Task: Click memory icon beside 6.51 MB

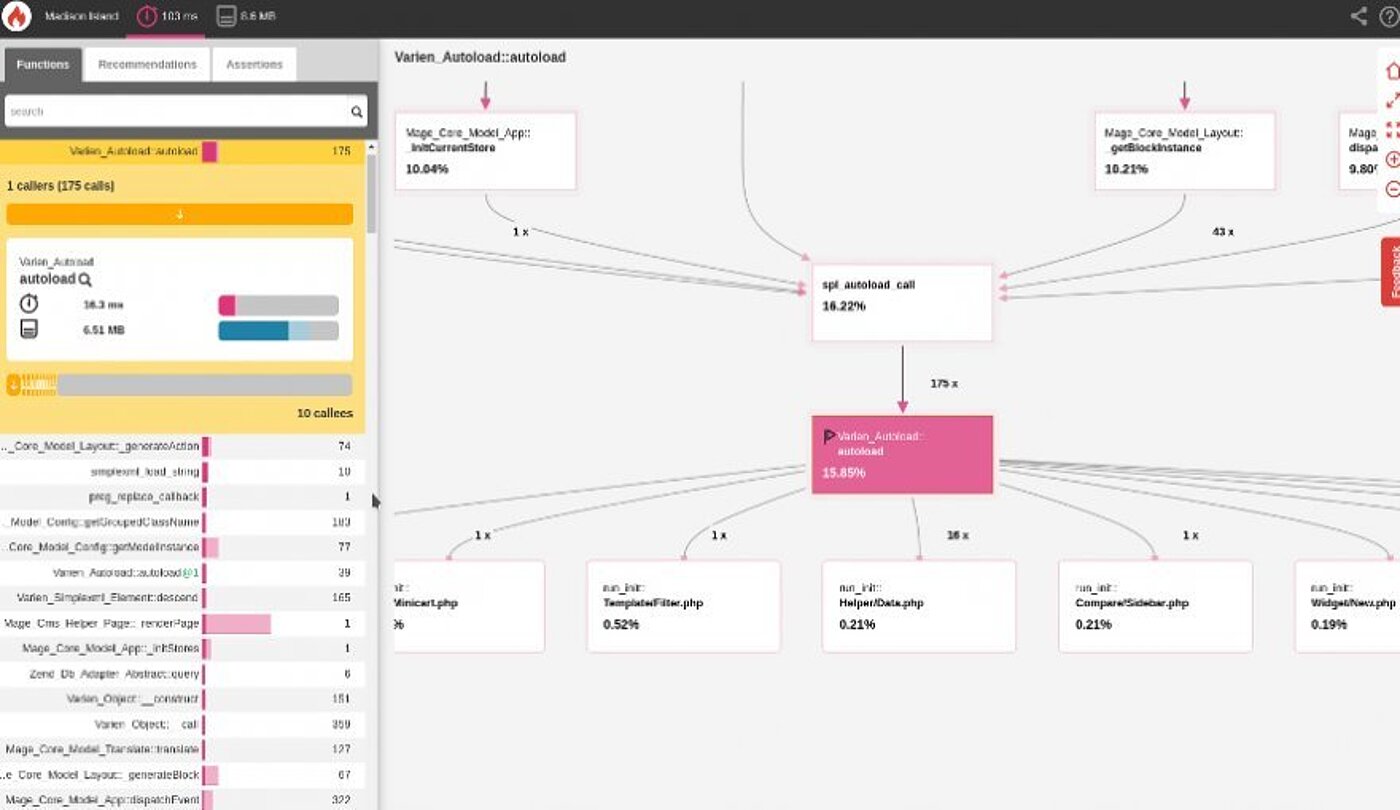Action: click(x=29, y=330)
